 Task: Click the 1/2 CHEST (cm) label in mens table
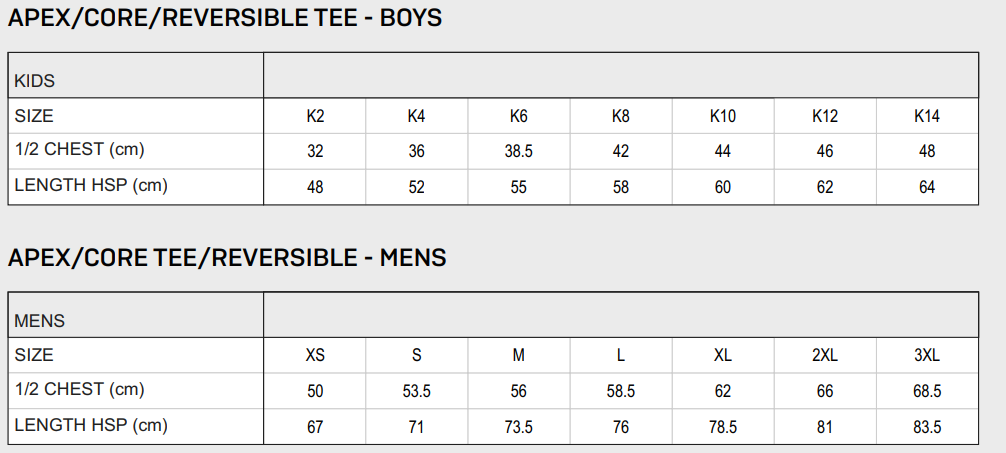point(80,390)
